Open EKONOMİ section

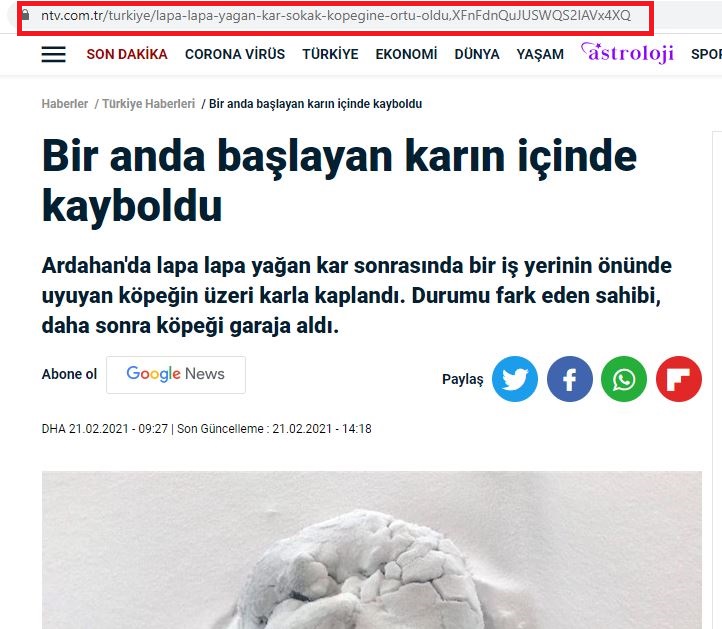point(406,54)
